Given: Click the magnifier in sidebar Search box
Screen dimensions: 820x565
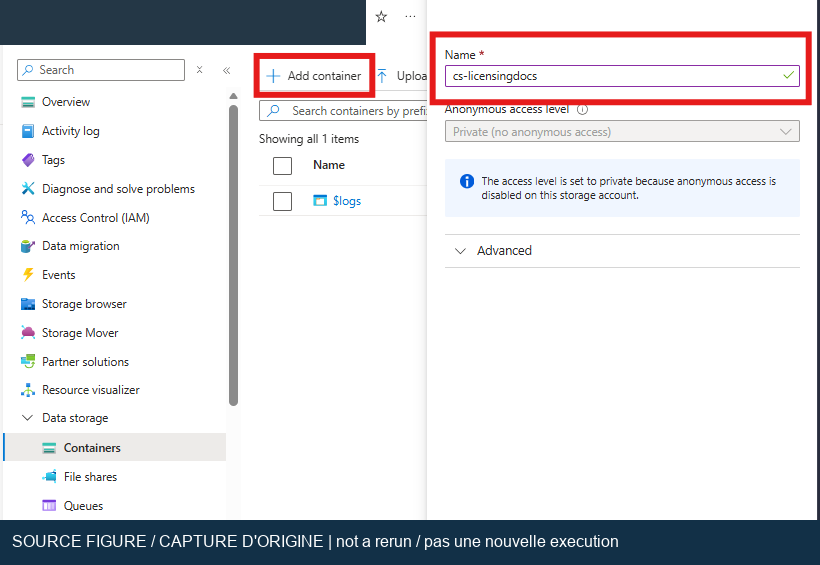Looking at the screenshot, I should click(x=28, y=70).
